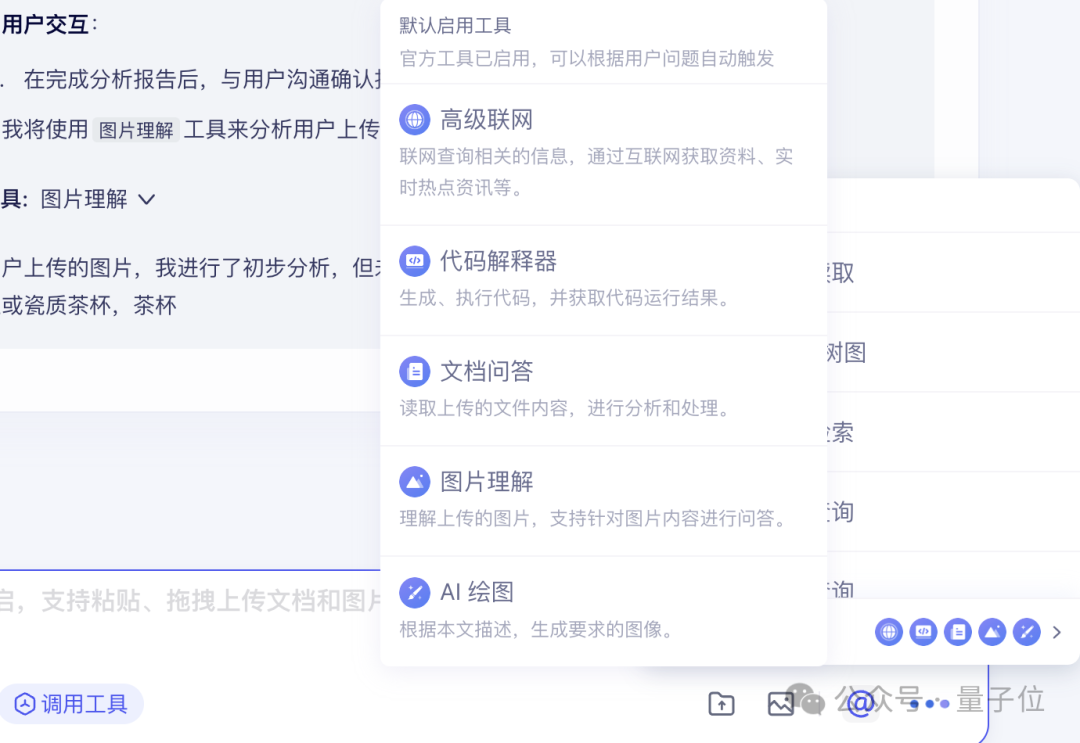Click the image upload icon in input bar
The width and height of the screenshot is (1080, 743).
click(x=780, y=704)
